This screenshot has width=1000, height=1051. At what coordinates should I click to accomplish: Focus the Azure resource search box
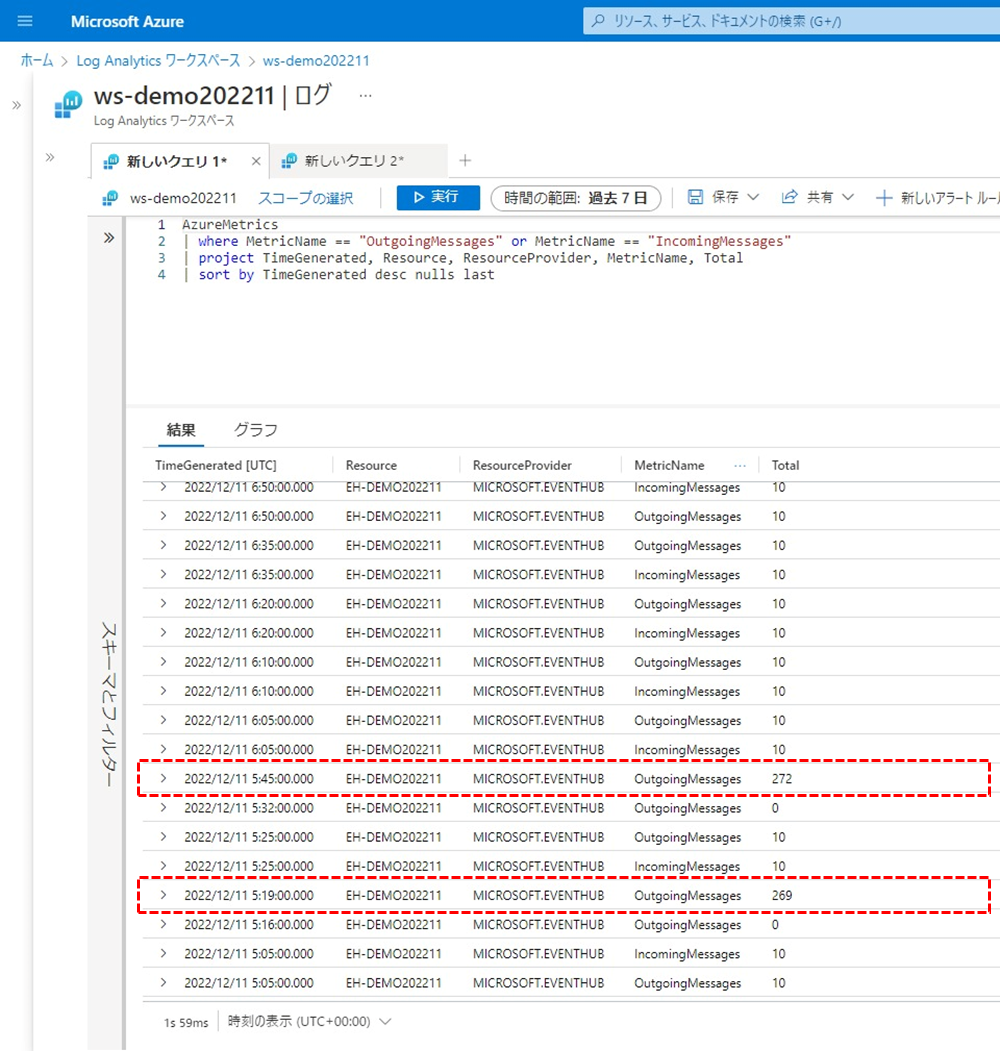coord(792,21)
